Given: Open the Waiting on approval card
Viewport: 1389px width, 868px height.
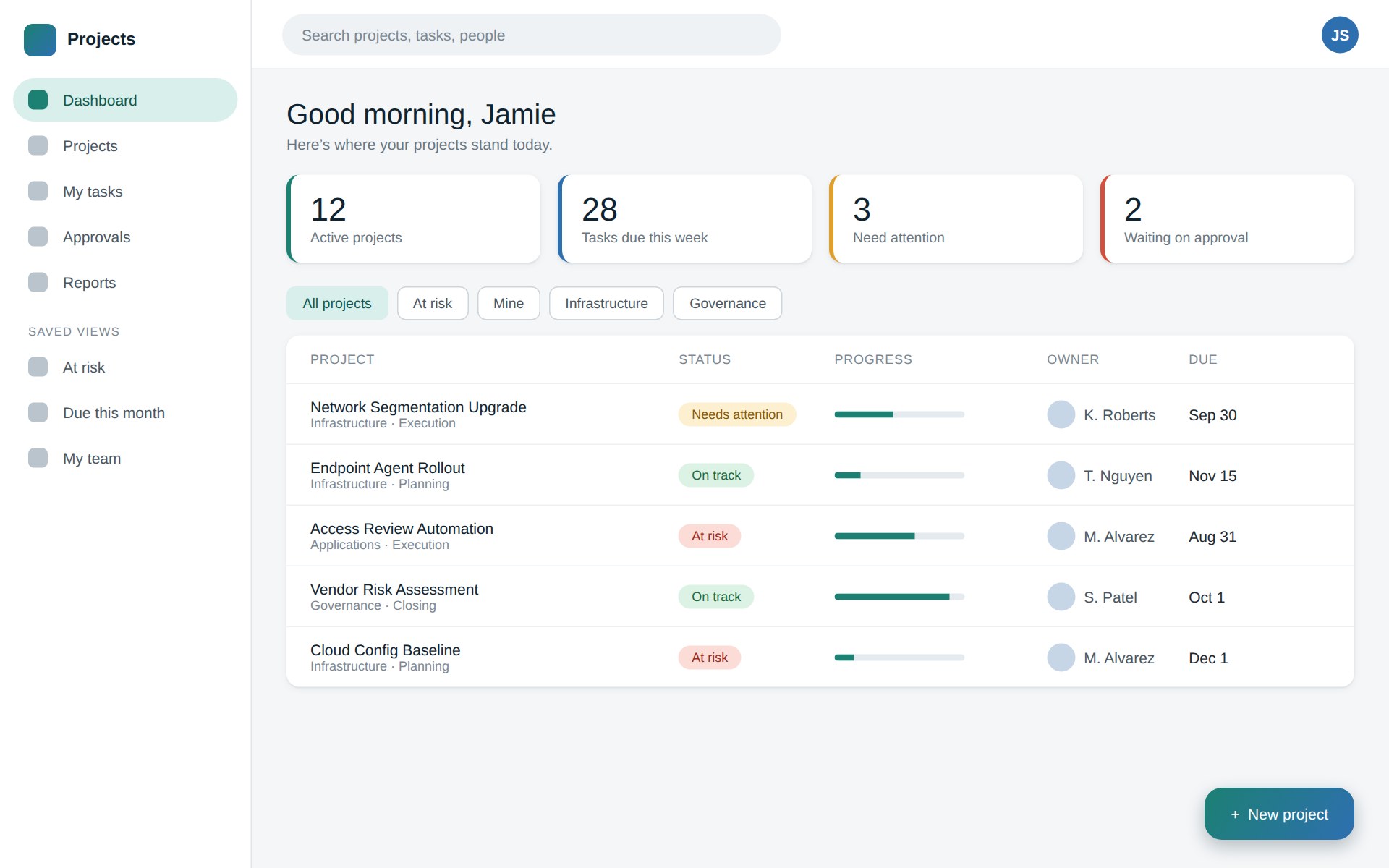Looking at the screenshot, I should [1228, 218].
